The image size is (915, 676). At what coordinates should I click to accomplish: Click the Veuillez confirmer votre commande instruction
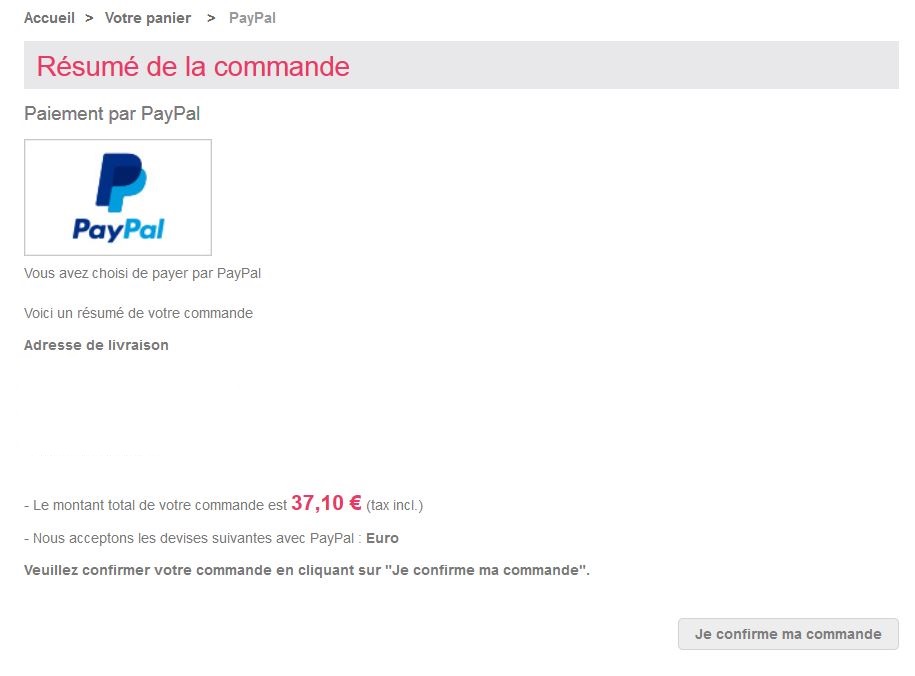point(307,570)
